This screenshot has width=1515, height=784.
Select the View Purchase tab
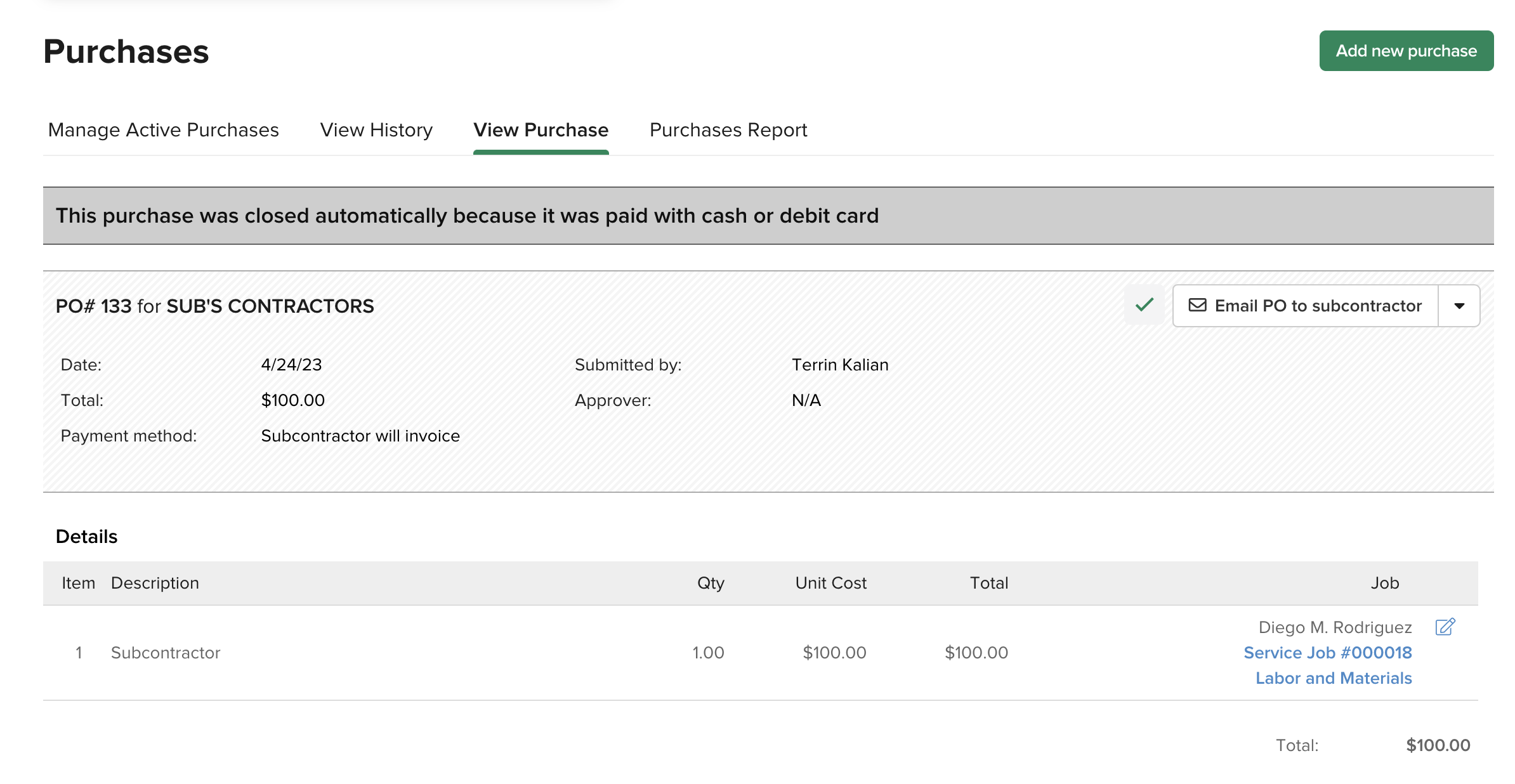[541, 130]
